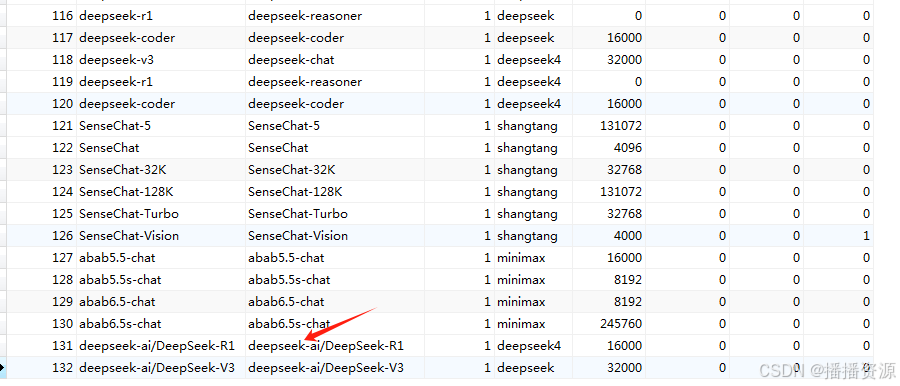Click the 16000 value in row 131
Image resolution: width=900 pixels, height=386 pixels.
coord(624,346)
